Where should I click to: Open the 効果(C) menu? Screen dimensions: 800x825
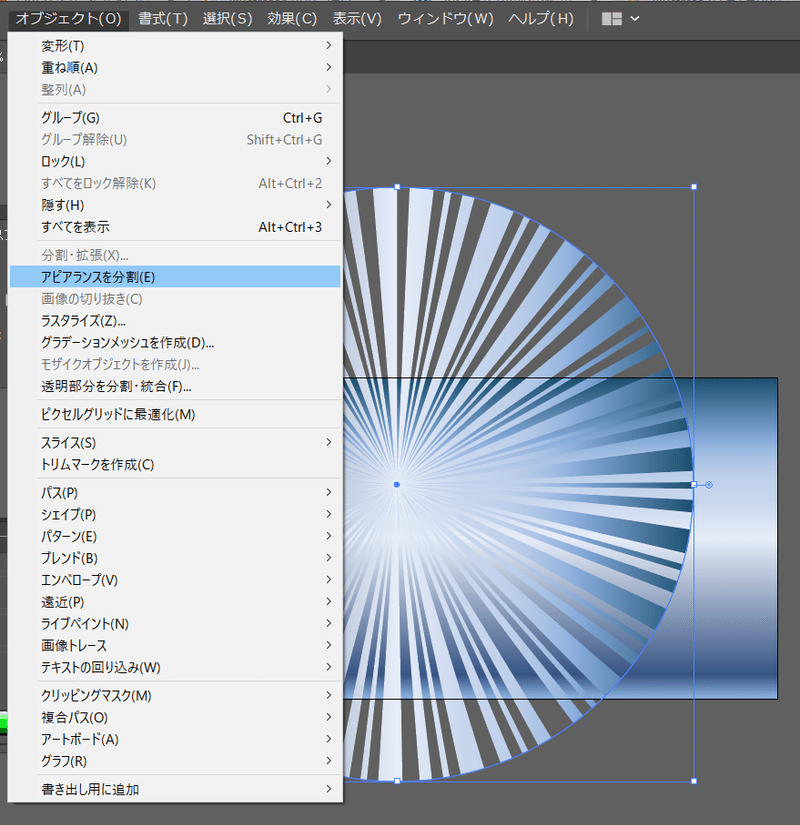(292, 19)
